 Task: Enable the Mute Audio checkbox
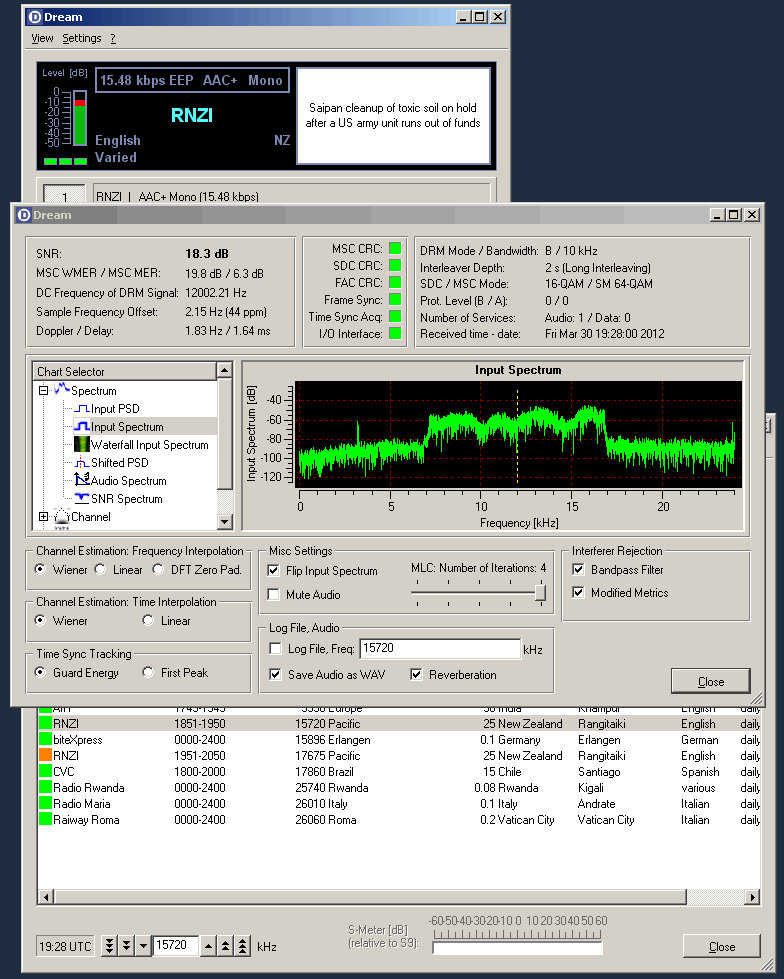click(x=274, y=595)
